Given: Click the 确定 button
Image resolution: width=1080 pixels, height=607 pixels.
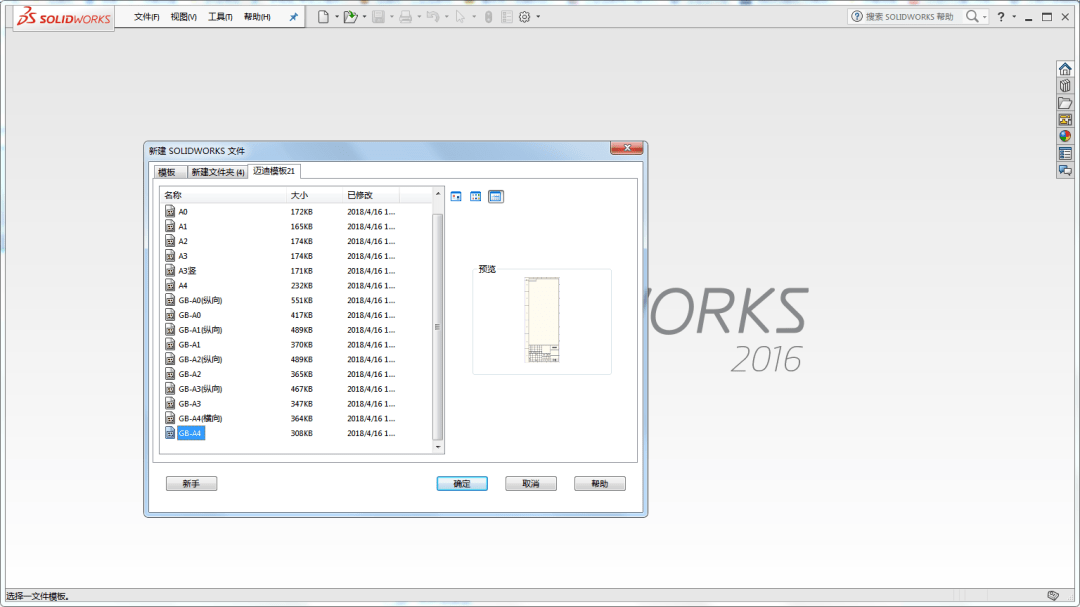Looking at the screenshot, I should [x=462, y=484].
